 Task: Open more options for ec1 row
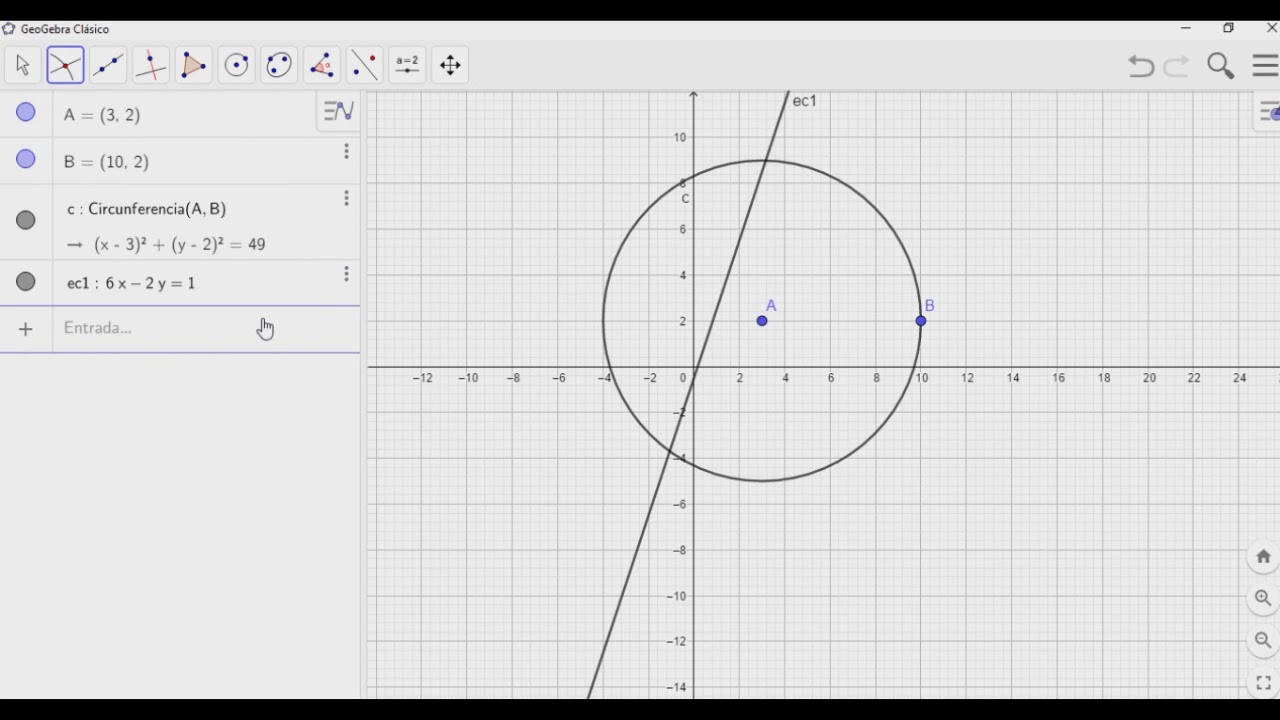tap(346, 274)
